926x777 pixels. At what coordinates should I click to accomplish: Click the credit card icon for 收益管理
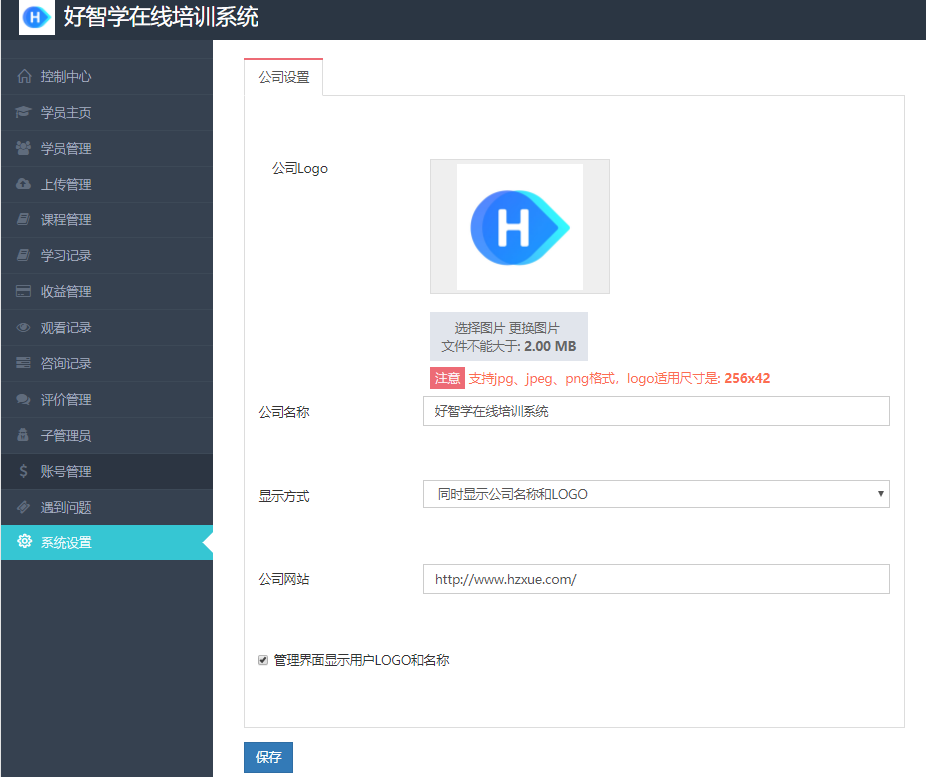(x=23, y=291)
